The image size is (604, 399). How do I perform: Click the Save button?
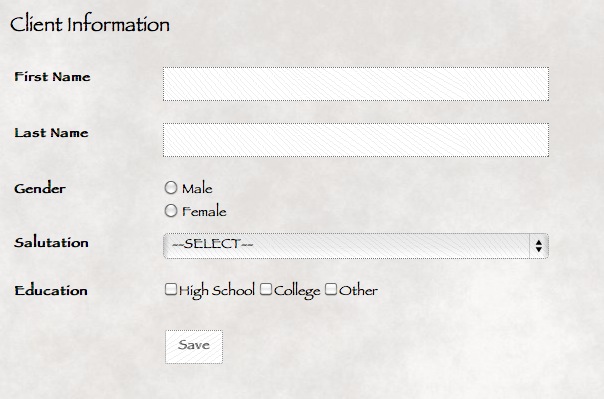coord(194,347)
